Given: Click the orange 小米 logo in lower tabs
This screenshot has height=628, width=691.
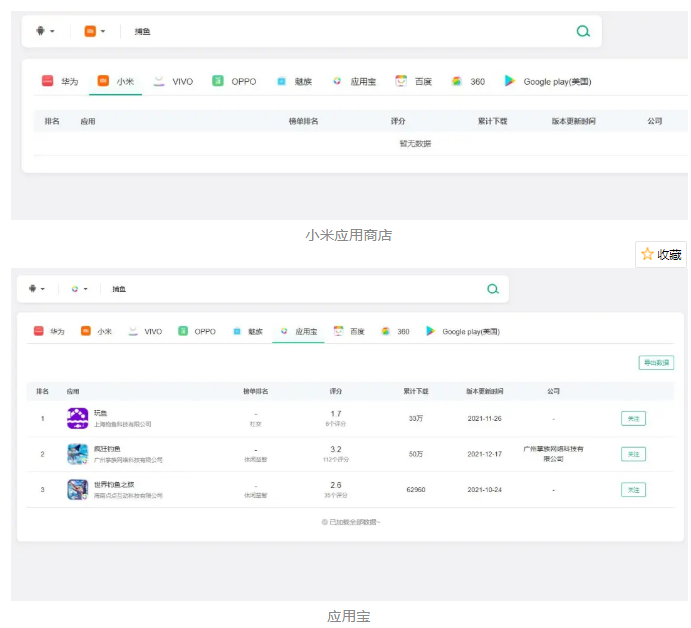Looking at the screenshot, I should 85,331.
